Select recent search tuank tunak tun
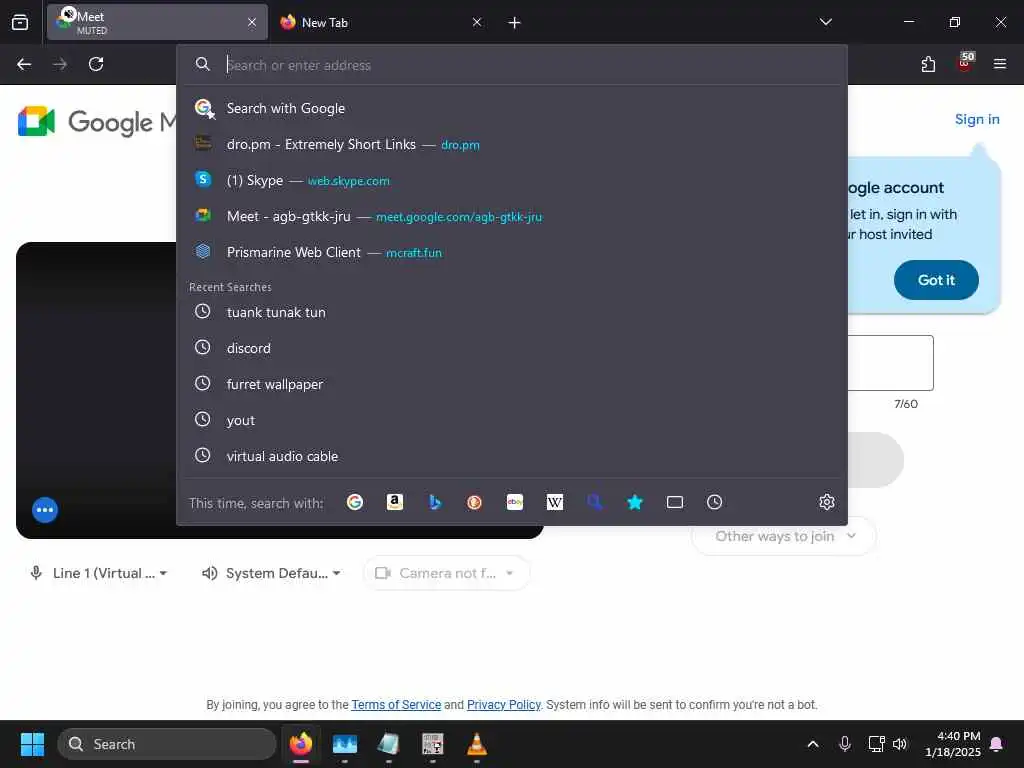 click(512, 312)
